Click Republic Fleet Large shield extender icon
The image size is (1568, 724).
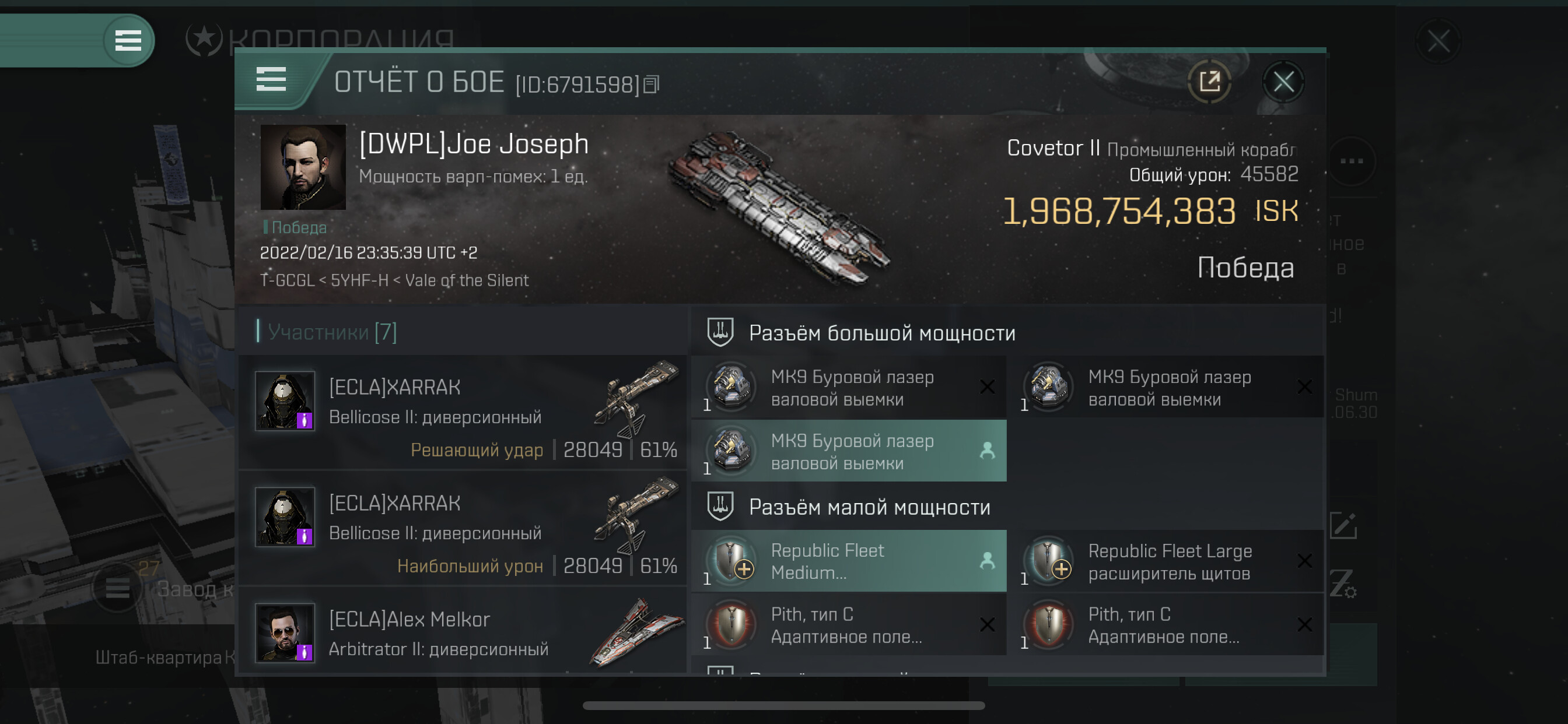1049,561
